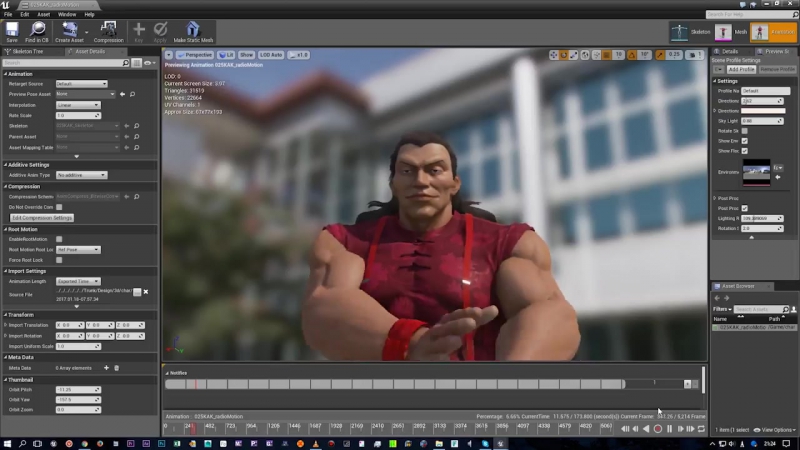Toggle world/local coordinate space icon
800x450 pixels.
click(x=585, y=55)
